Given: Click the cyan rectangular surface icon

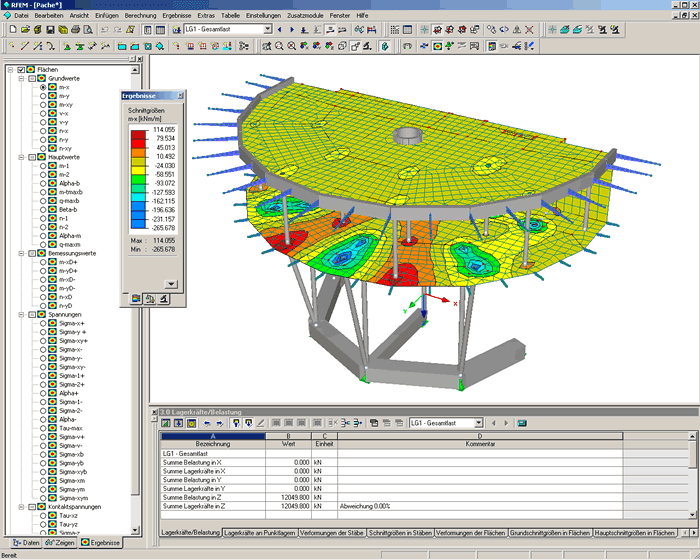Looking at the screenshot, I should click(x=121, y=46).
